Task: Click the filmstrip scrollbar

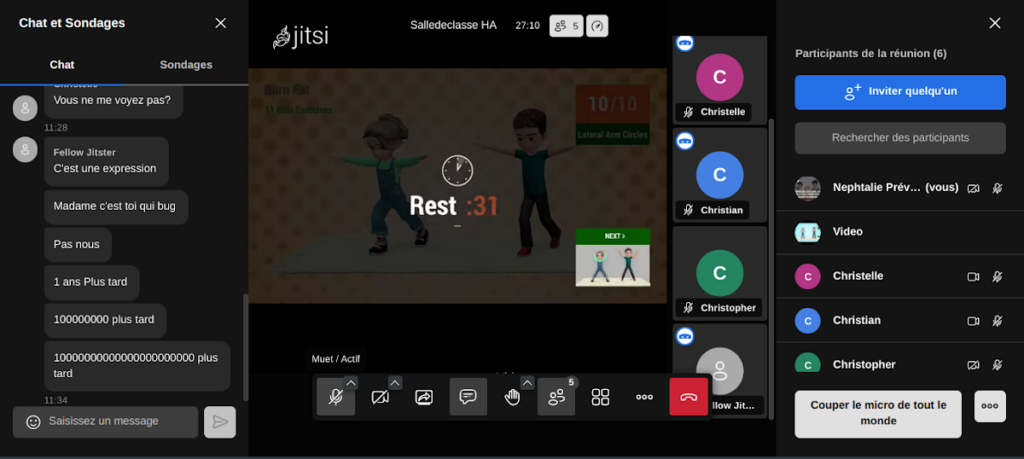Action: click(771, 268)
